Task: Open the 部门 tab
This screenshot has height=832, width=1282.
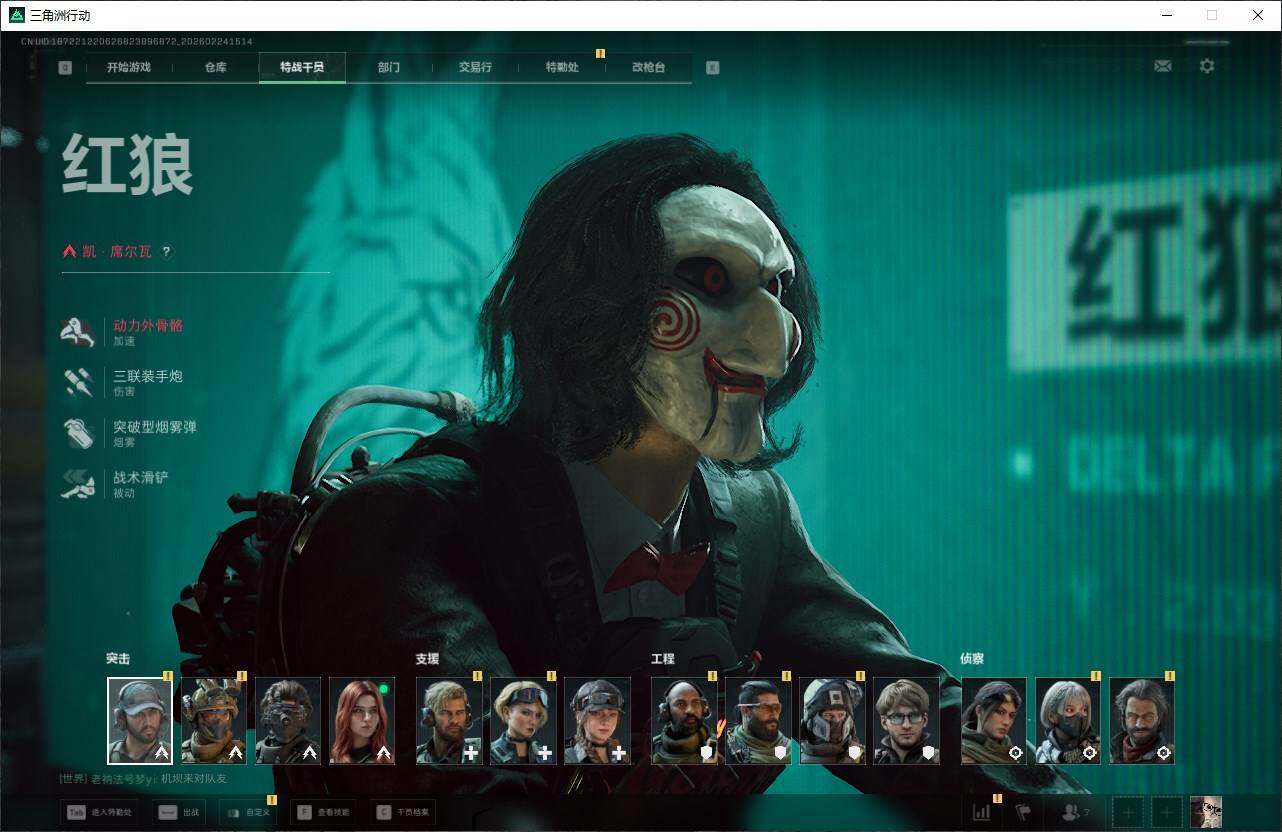Action: (389, 68)
